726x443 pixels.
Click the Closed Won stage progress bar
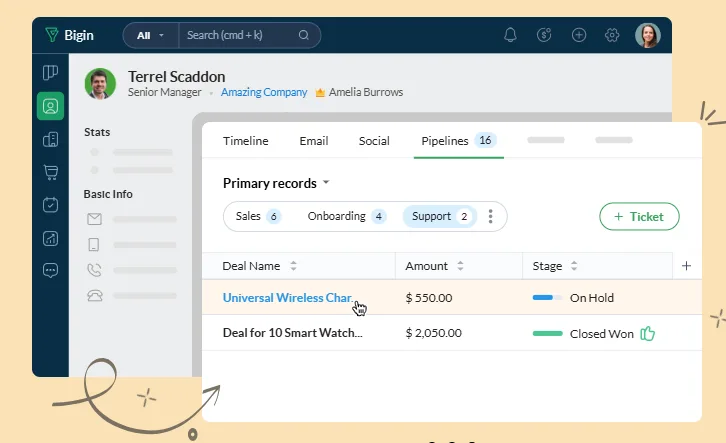548,333
